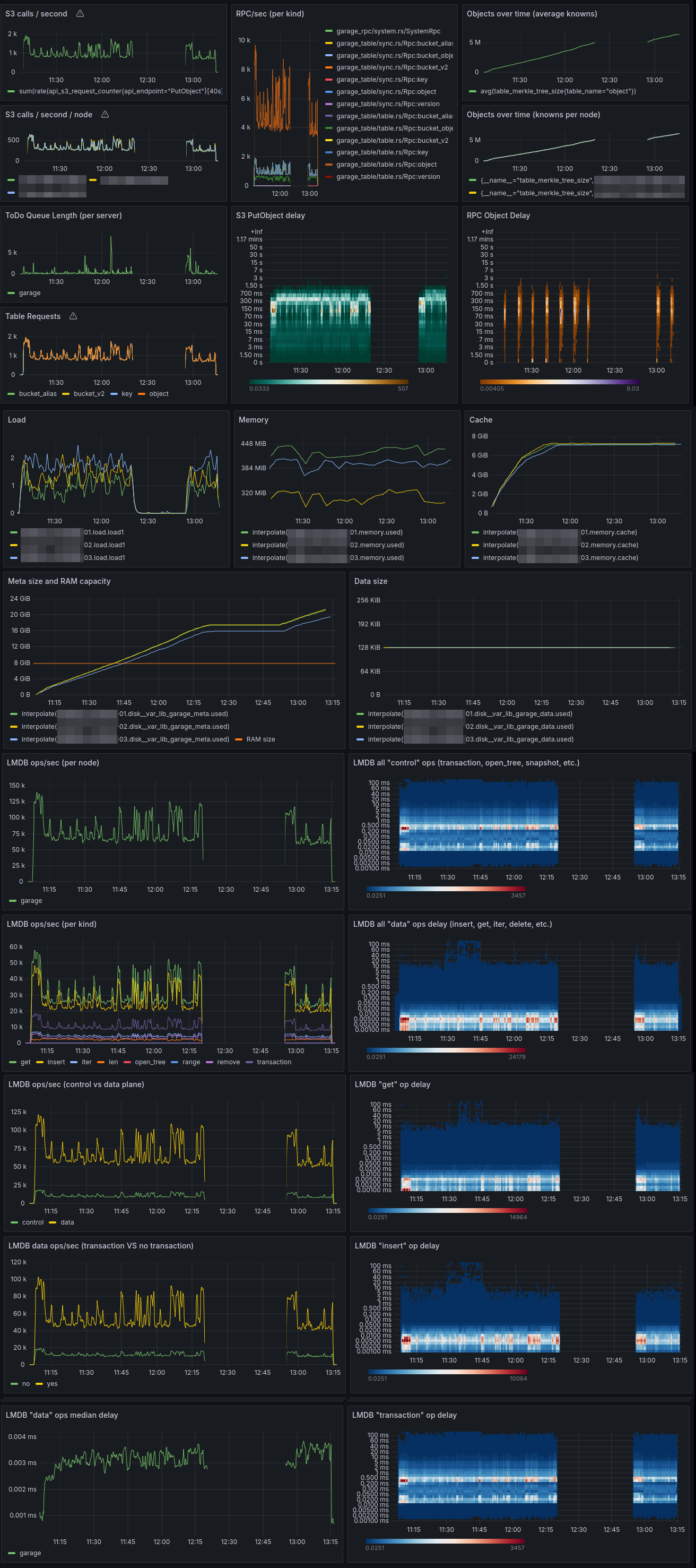Viewport: 696px width, 1568px height.
Task: Click the 'data' series in control vs data plane legend
Action: (x=67, y=1222)
